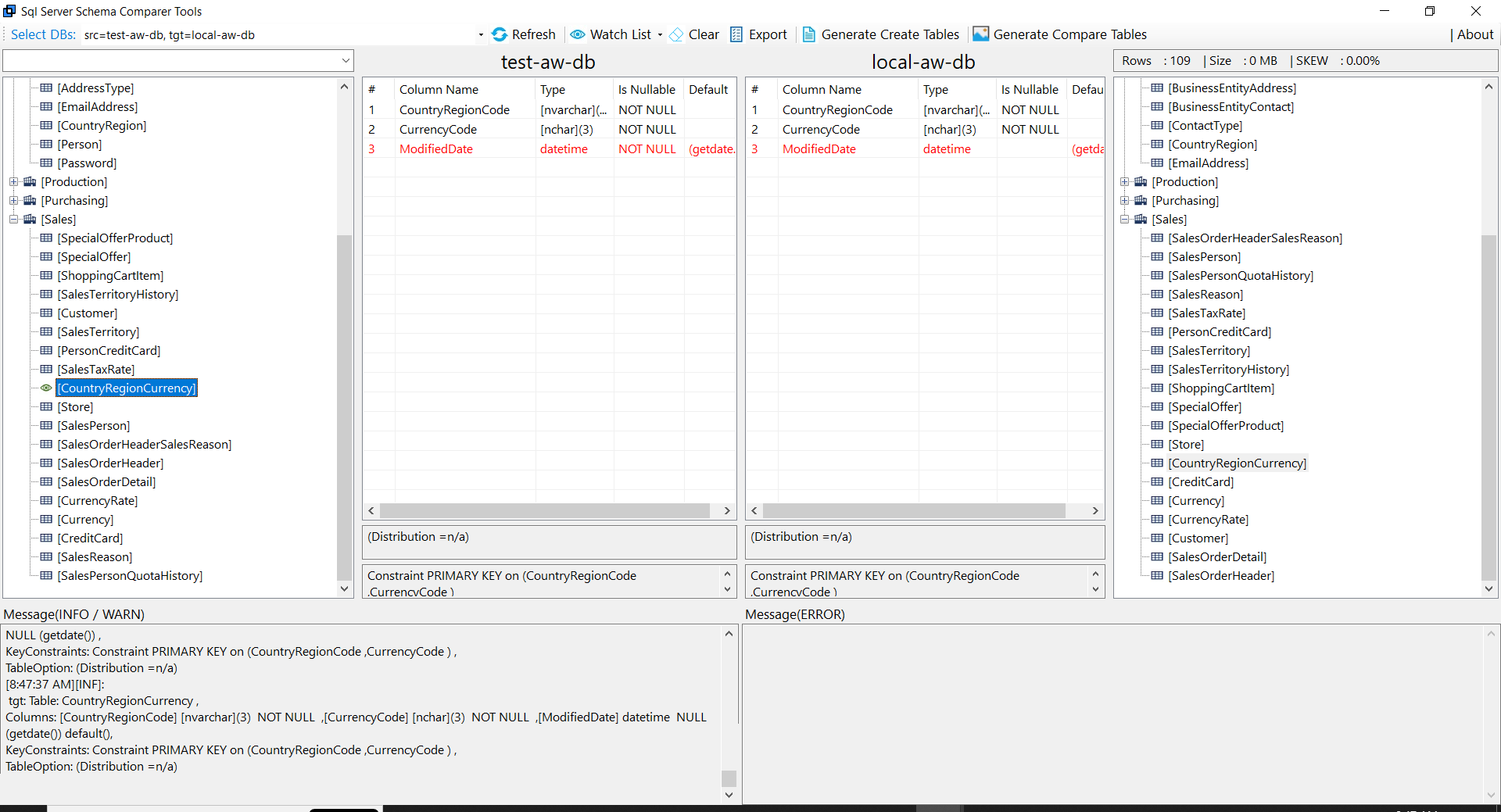Click down arrow of test-aw-db constraint box
The height and width of the screenshot is (812, 1501).
coord(727,589)
